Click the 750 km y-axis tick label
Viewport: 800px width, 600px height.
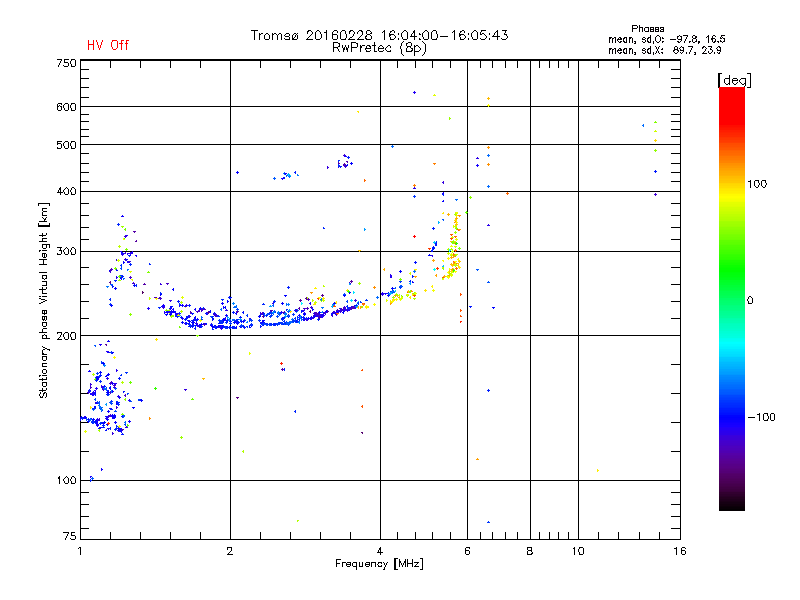point(66,63)
